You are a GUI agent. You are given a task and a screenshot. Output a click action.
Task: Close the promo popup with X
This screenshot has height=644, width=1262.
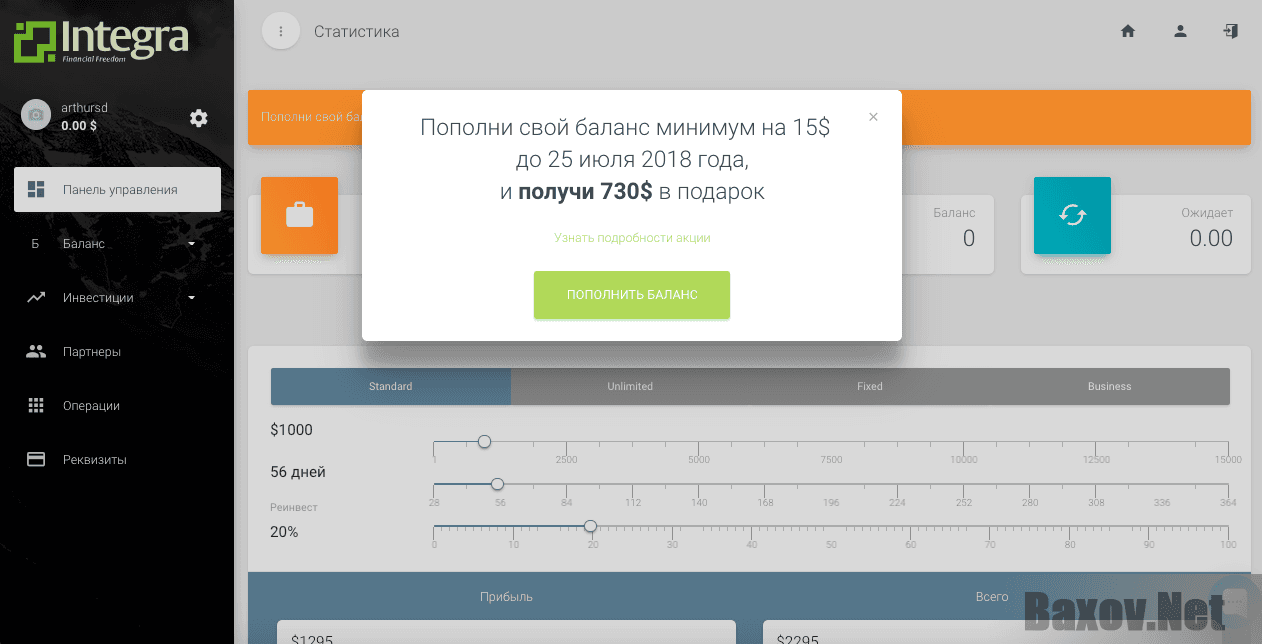(873, 117)
